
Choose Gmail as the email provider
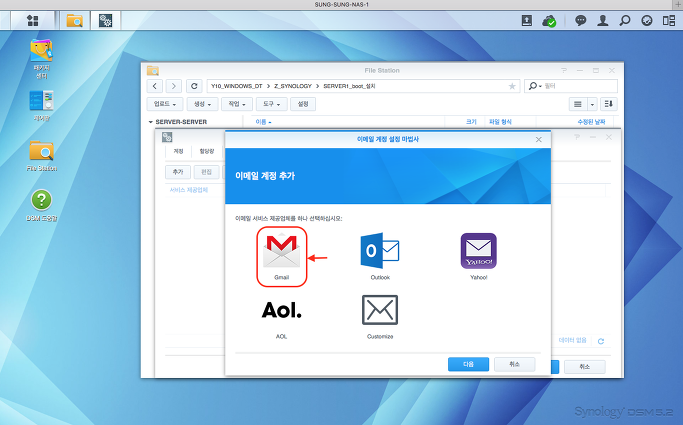pyautogui.click(x=282, y=256)
